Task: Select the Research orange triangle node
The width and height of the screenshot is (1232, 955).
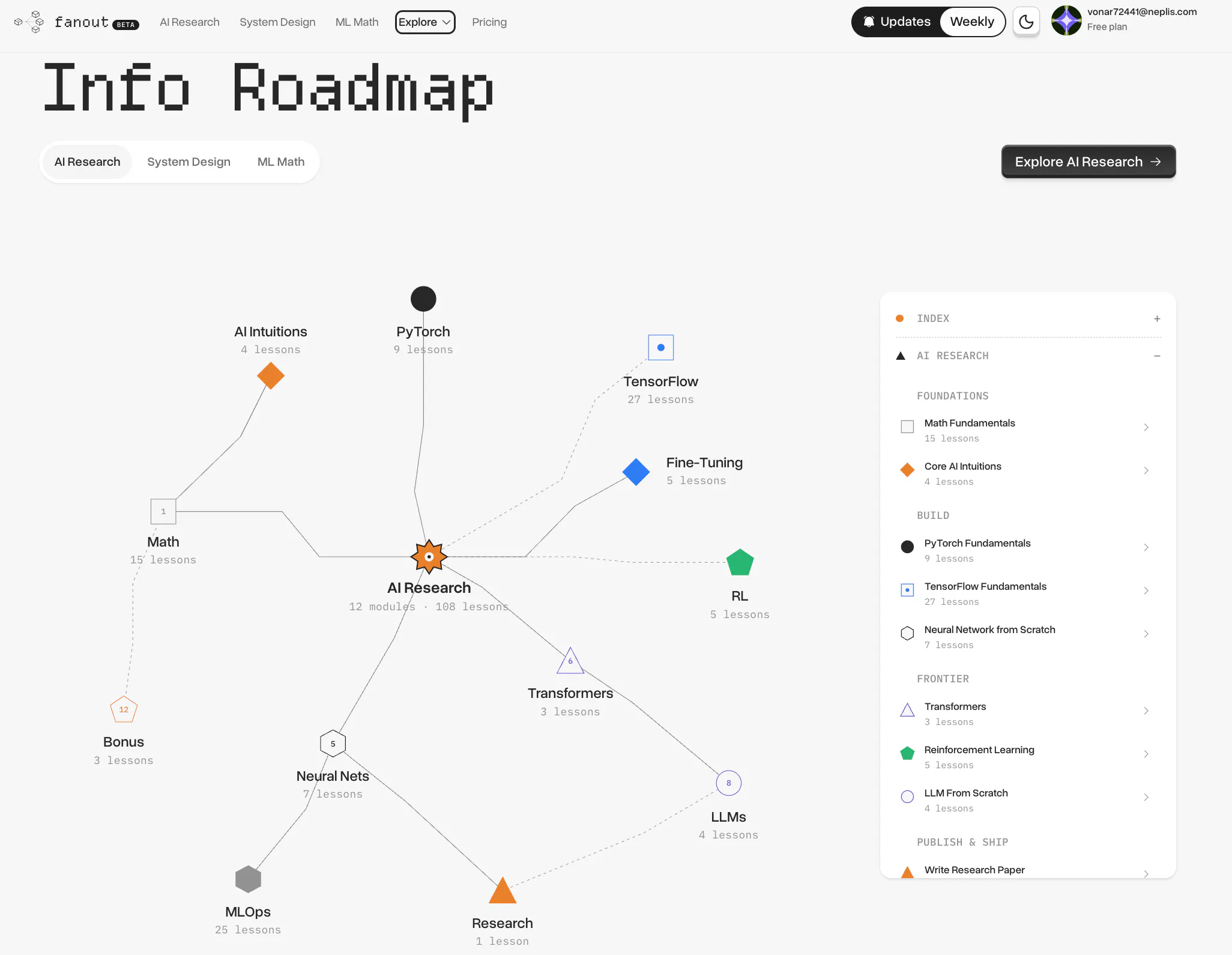Action: (x=503, y=890)
